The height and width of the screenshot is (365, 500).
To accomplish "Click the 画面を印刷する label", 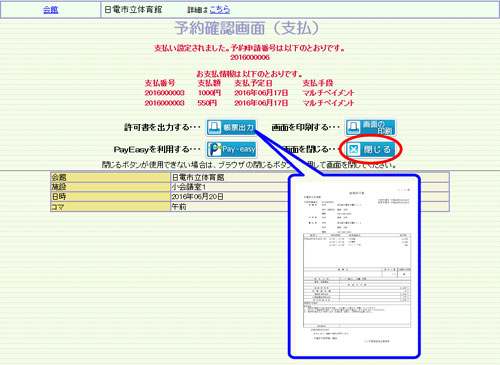I will tap(305, 127).
